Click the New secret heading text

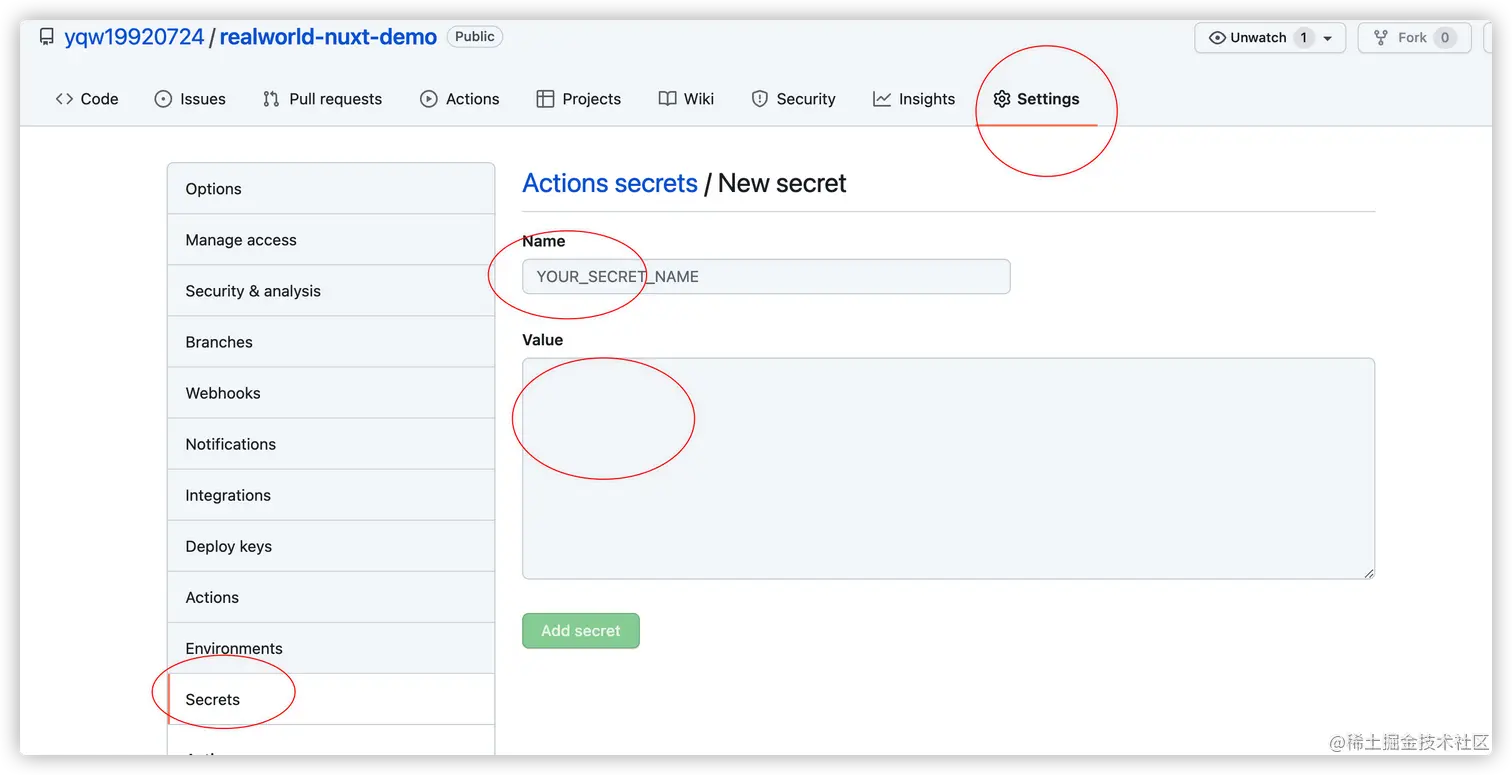click(782, 183)
